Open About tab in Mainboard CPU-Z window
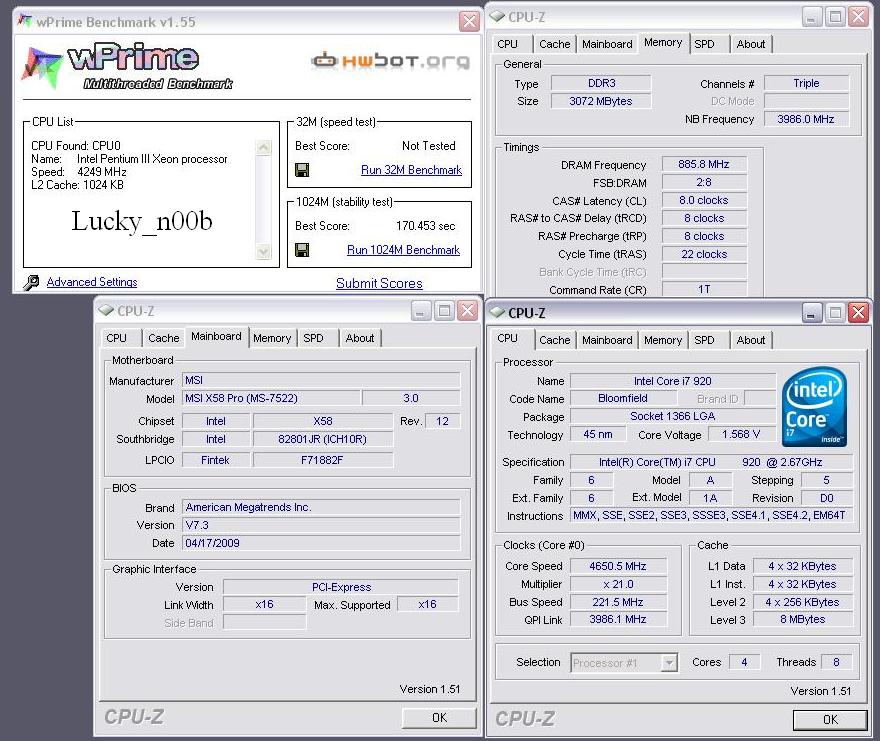The image size is (880, 741). click(x=360, y=338)
